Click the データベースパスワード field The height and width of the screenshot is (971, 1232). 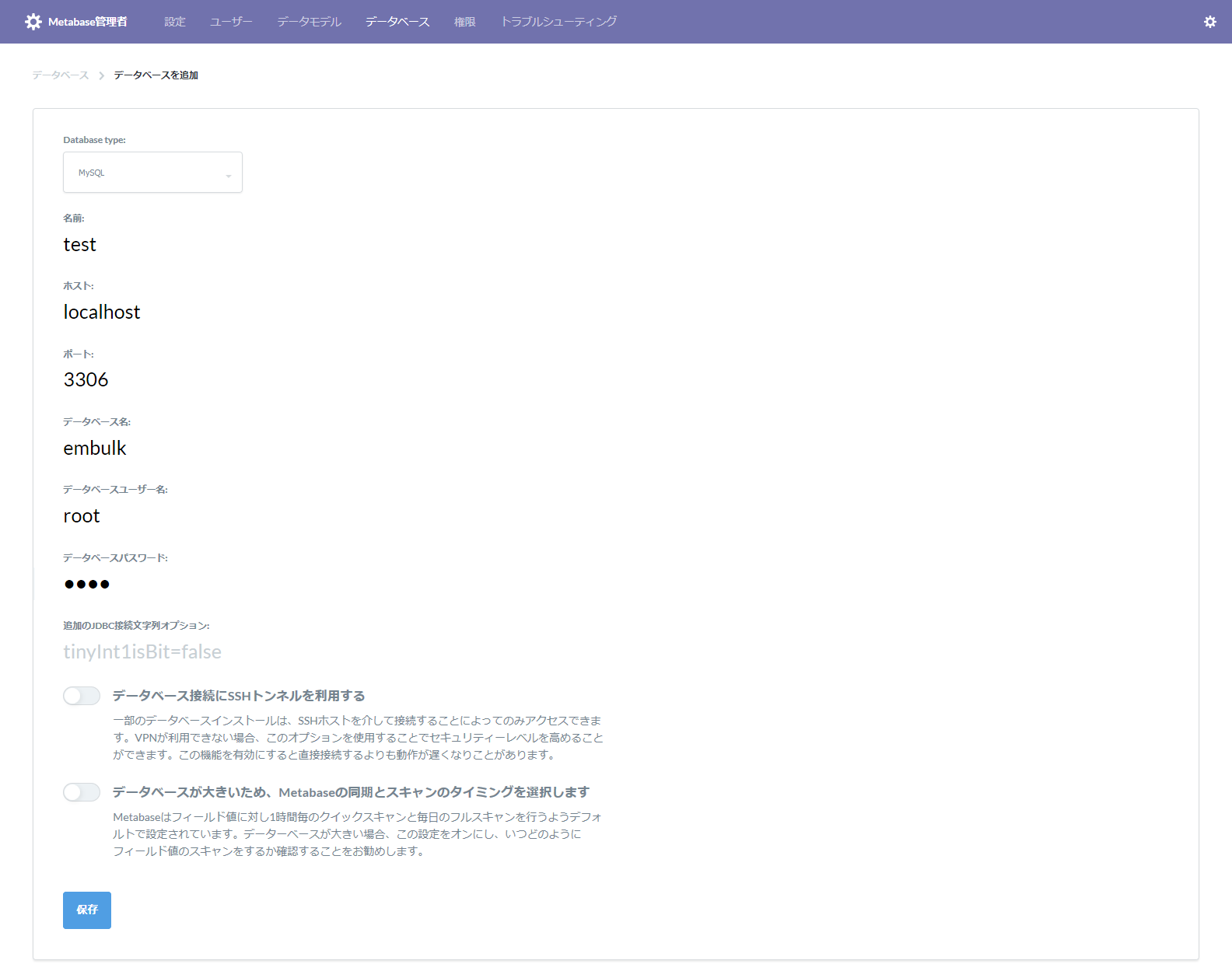[334, 584]
